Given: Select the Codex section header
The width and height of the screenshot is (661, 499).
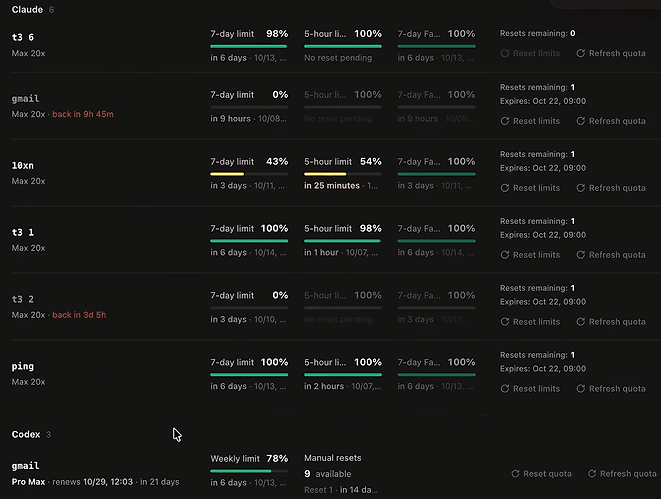Looking at the screenshot, I should [x=26, y=434].
